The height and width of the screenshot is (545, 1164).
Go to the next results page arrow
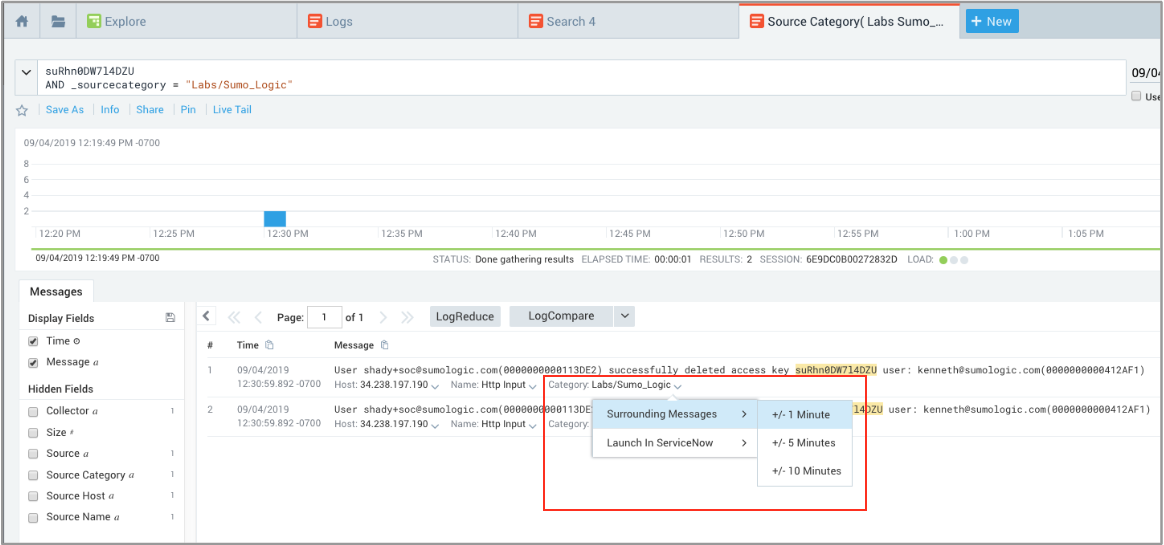pyautogui.click(x=382, y=317)
